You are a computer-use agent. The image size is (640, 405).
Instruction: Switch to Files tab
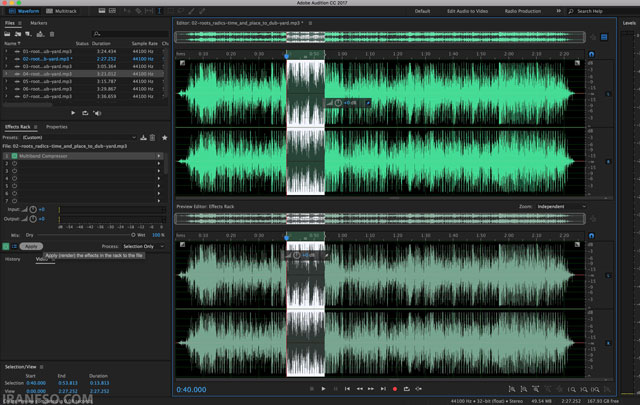[10, 23]
